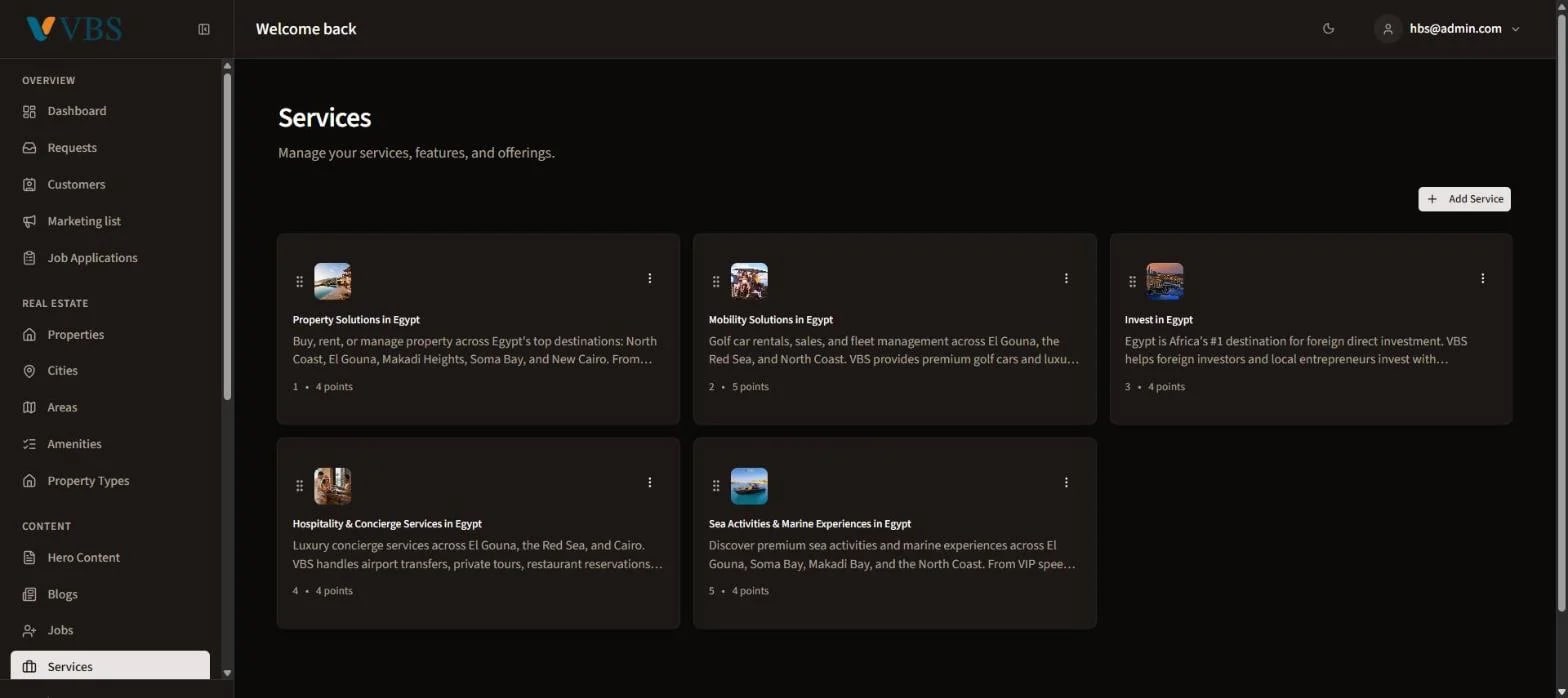Click the Jobs person-plus icon
The image size is (1568, 698).
[x=29, y=630]
